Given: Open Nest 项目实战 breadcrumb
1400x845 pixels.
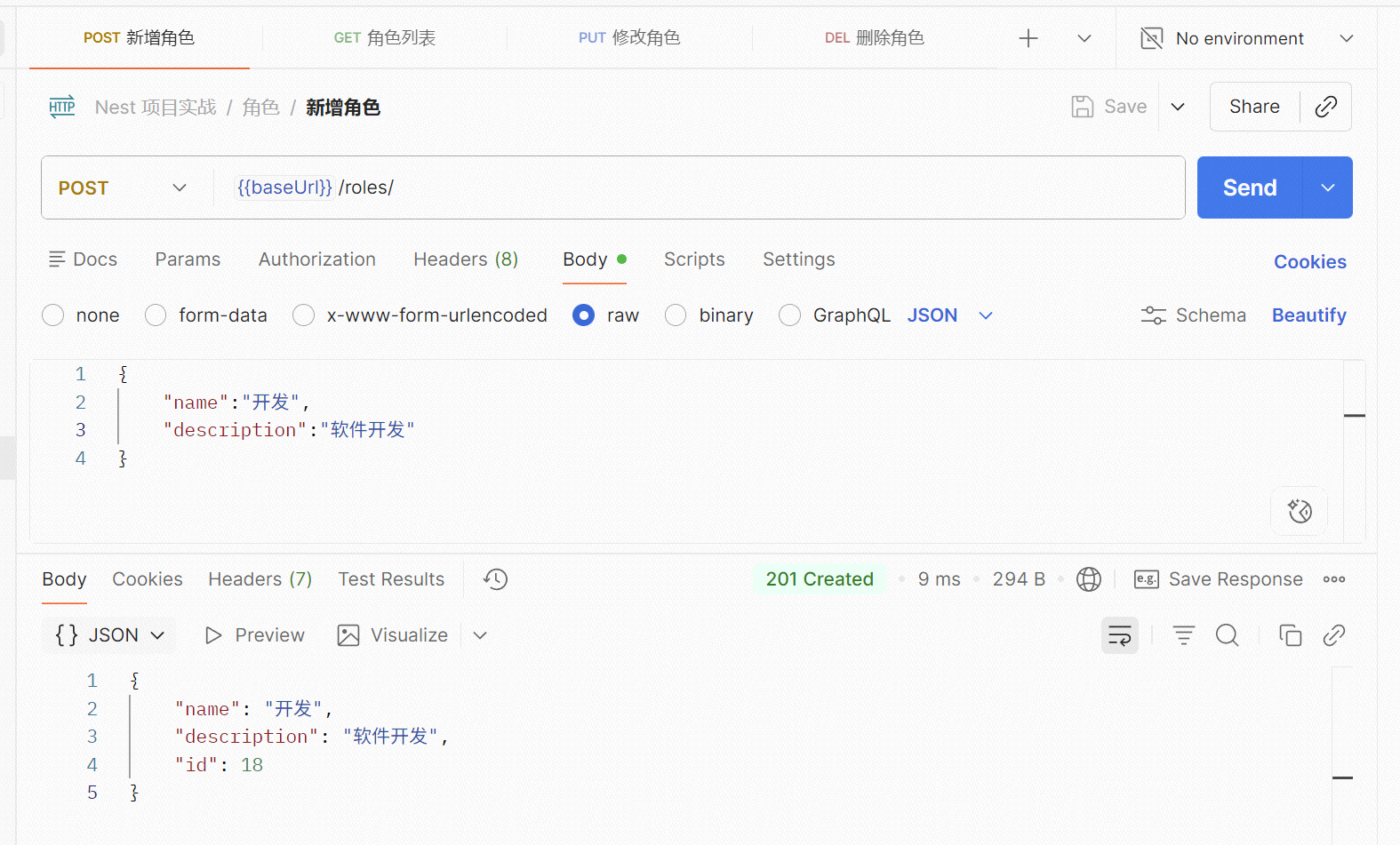Looking at the screenshot, I should coord(156,107).
